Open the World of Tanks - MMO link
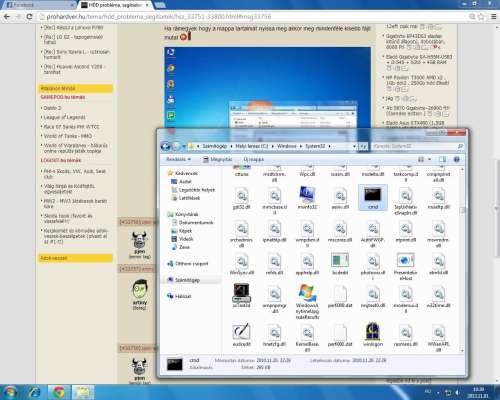The width and height of the screenshot is (500, 400). (x=68, y=136)
